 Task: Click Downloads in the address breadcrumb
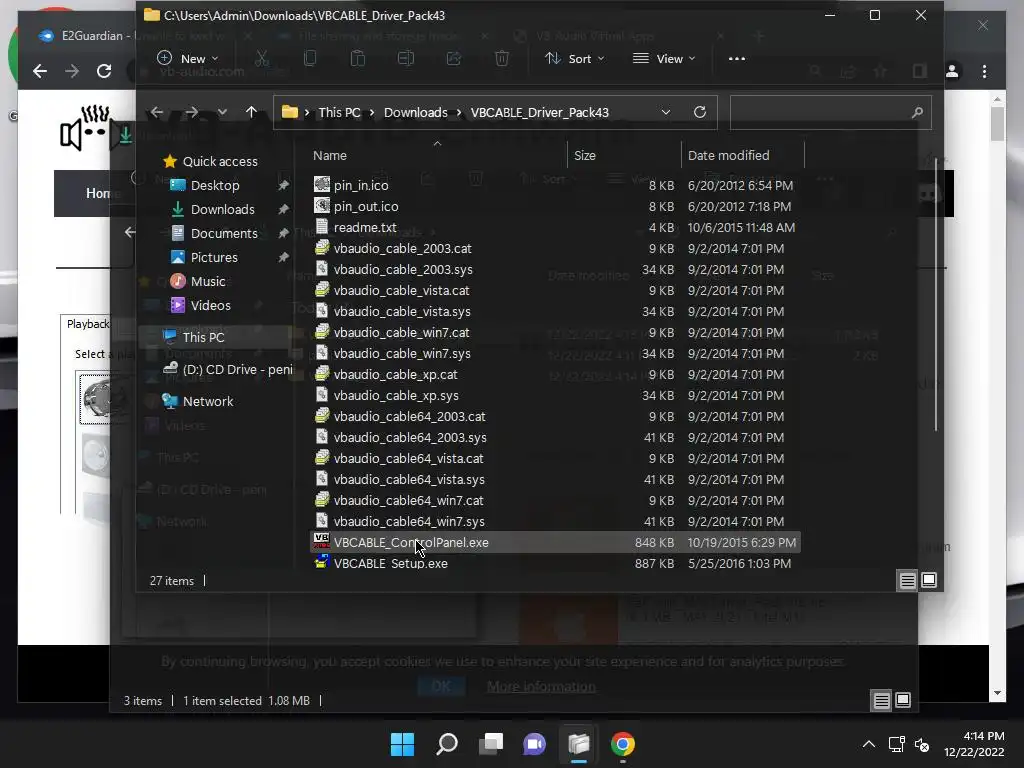coord(415,112)
